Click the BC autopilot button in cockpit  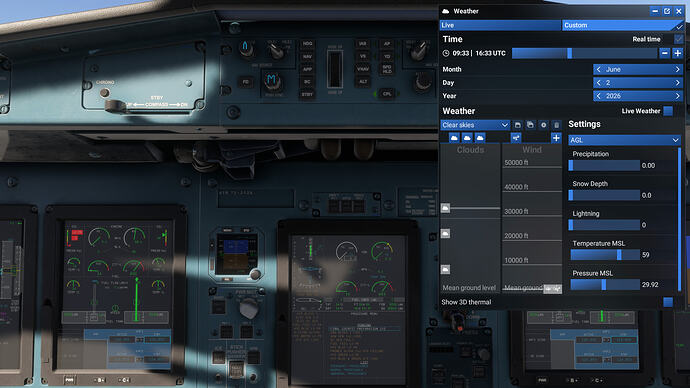point(307,82)
